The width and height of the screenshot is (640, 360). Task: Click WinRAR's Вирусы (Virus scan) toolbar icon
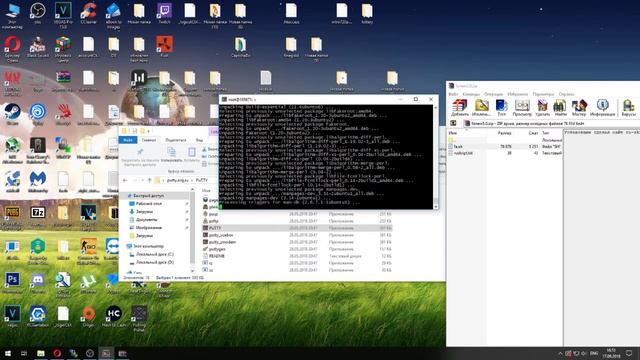point(629,108)
